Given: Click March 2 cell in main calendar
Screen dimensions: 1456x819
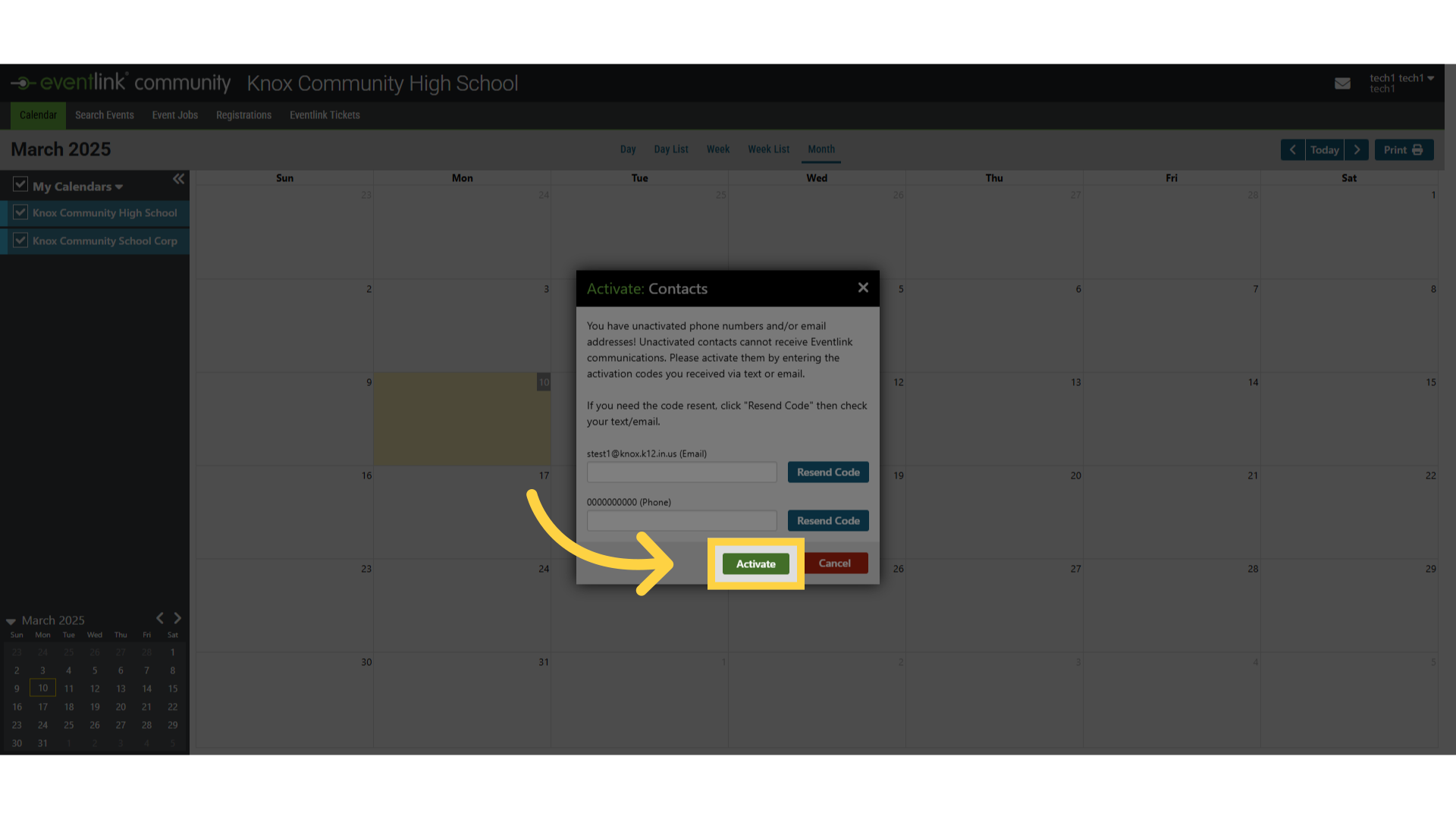Looking at the screenshot, I should [284, 325].
